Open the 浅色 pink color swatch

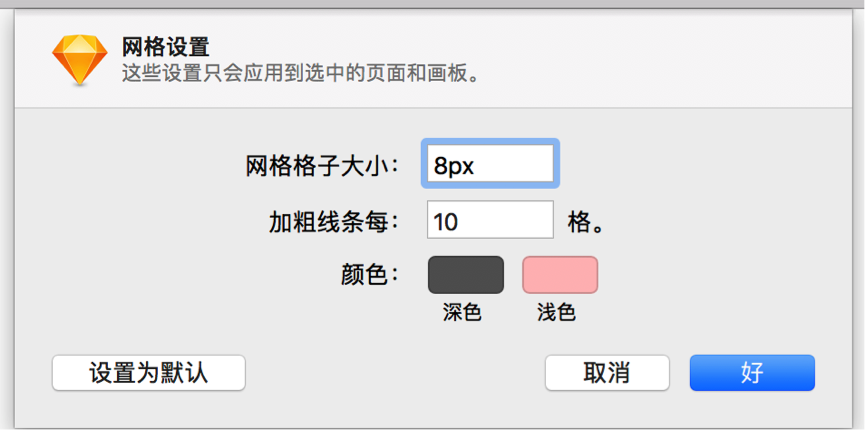click(x=560, y=275)
